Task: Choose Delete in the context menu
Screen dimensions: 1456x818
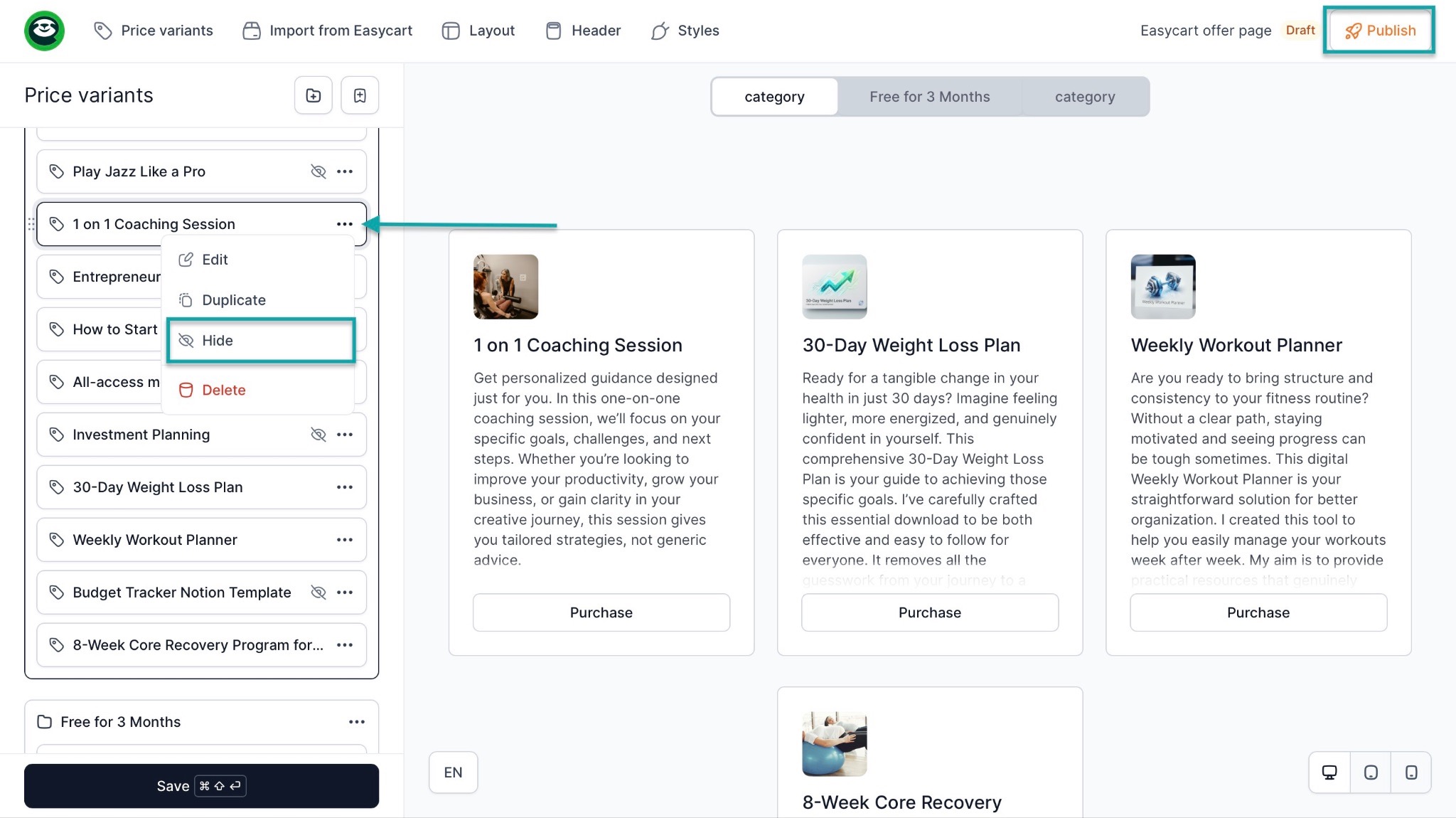Action: (224, 390)
